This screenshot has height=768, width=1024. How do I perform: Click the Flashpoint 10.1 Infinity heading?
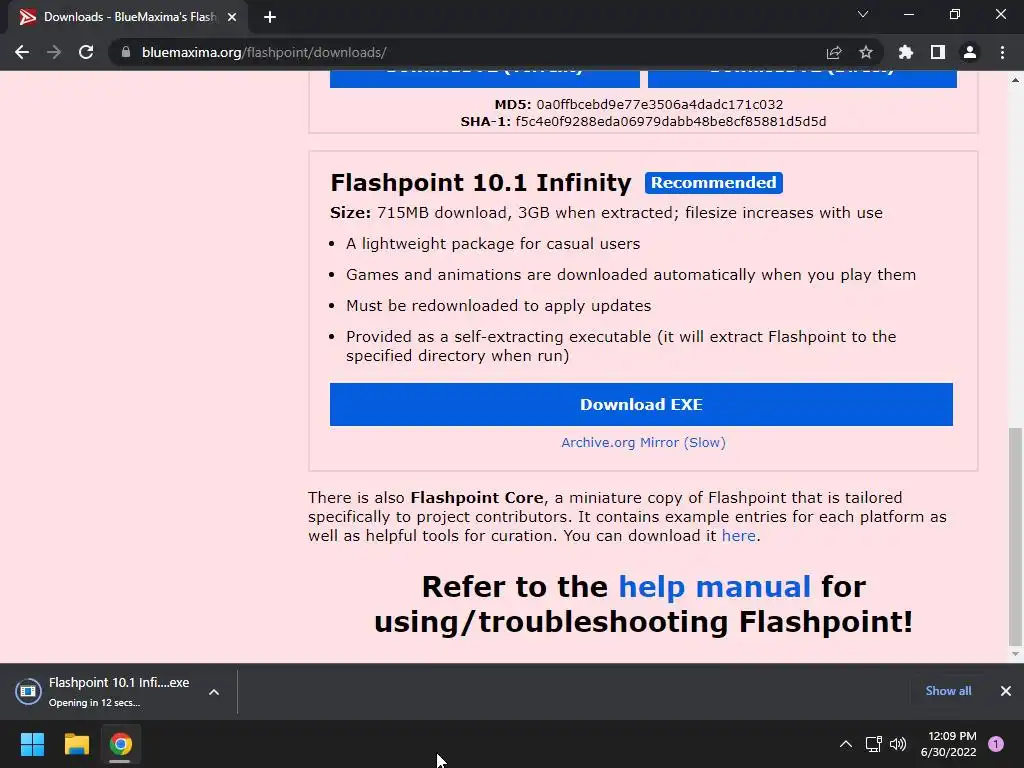pyautogui.click(x=481, y=183)
